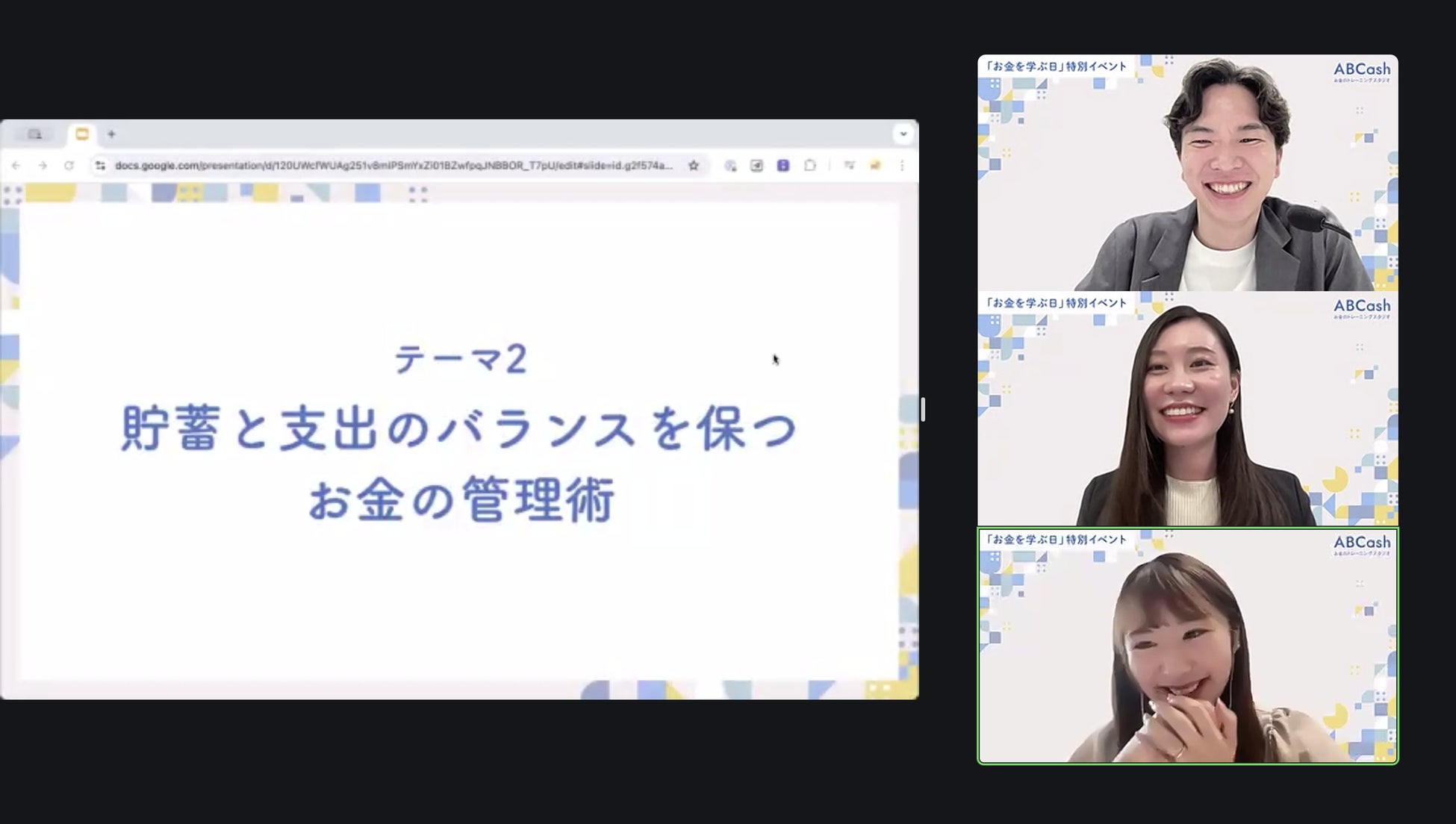This screenshot has width=1456, height=824.
Task: Expand the tab search chevron
Action: [x=903, y=134]
